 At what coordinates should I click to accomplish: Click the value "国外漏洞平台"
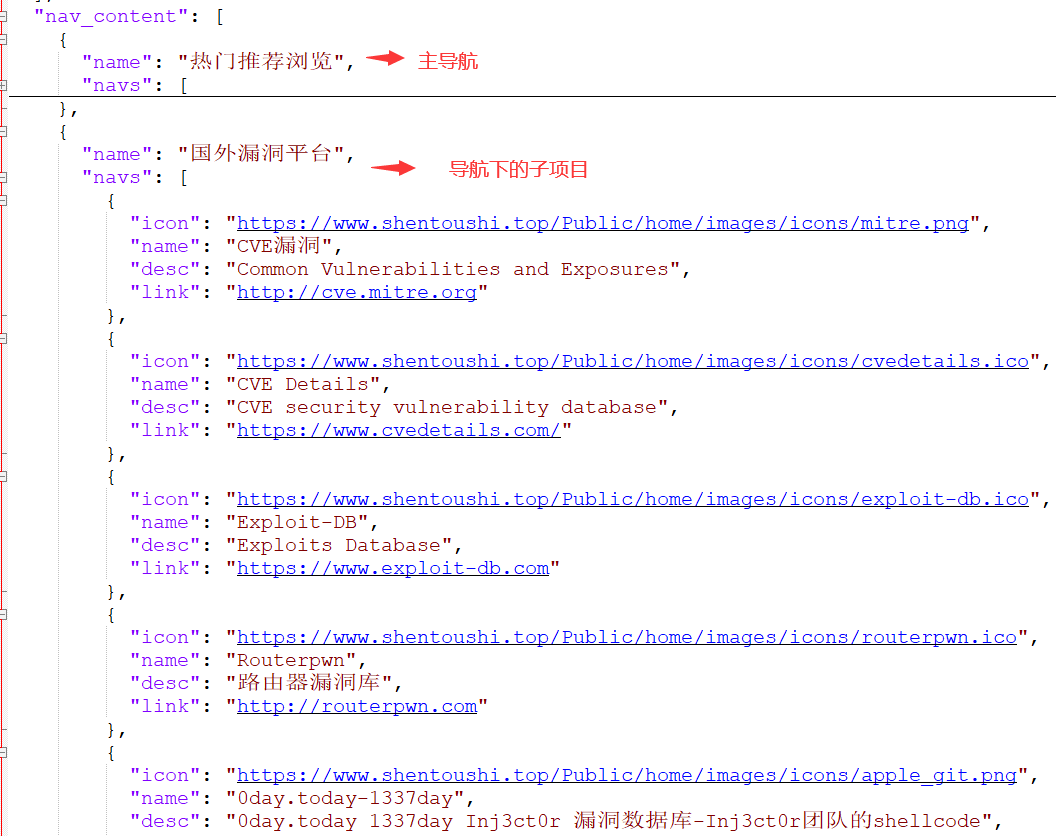pyautogui.click(x=262, y=154)
